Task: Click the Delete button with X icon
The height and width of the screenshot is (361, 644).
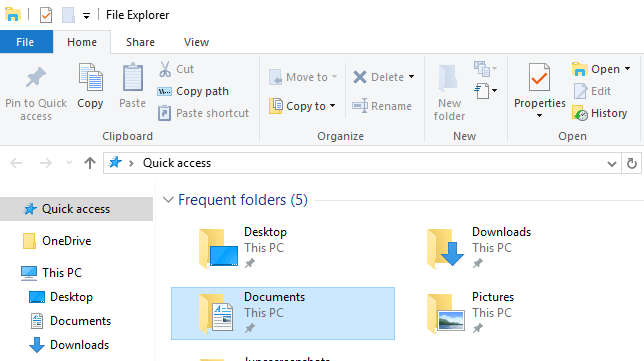Action: click(378, 77)
